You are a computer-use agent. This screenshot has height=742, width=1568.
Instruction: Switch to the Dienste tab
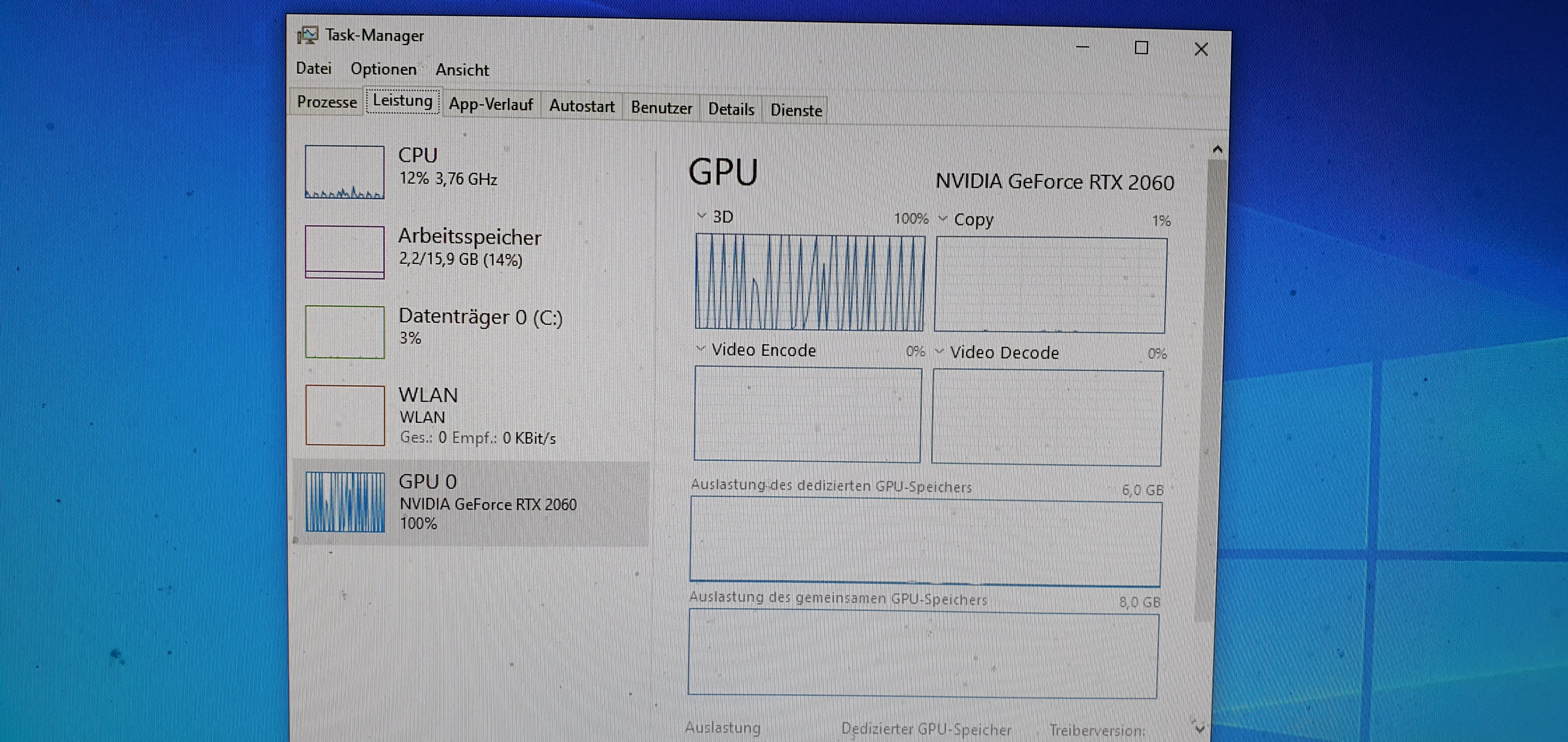point(795,111)
